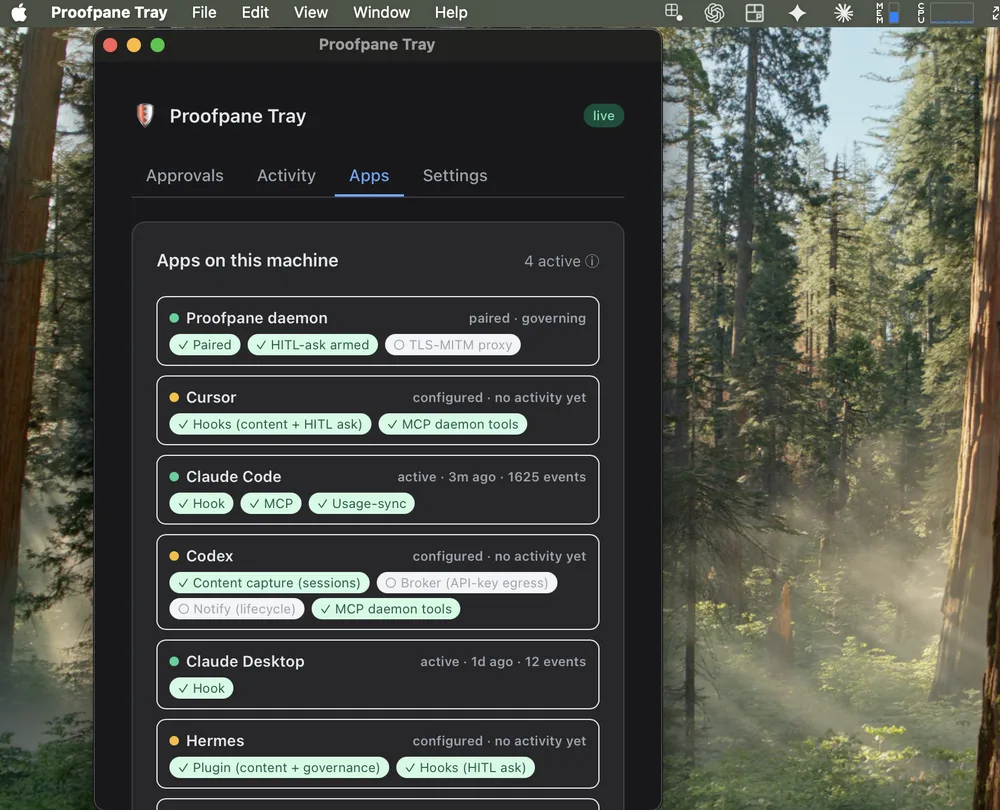Click the grid with dot menu bar icon
Image resolution: width=1000 pixels, height=810 pixels.
tap(673, 12)
